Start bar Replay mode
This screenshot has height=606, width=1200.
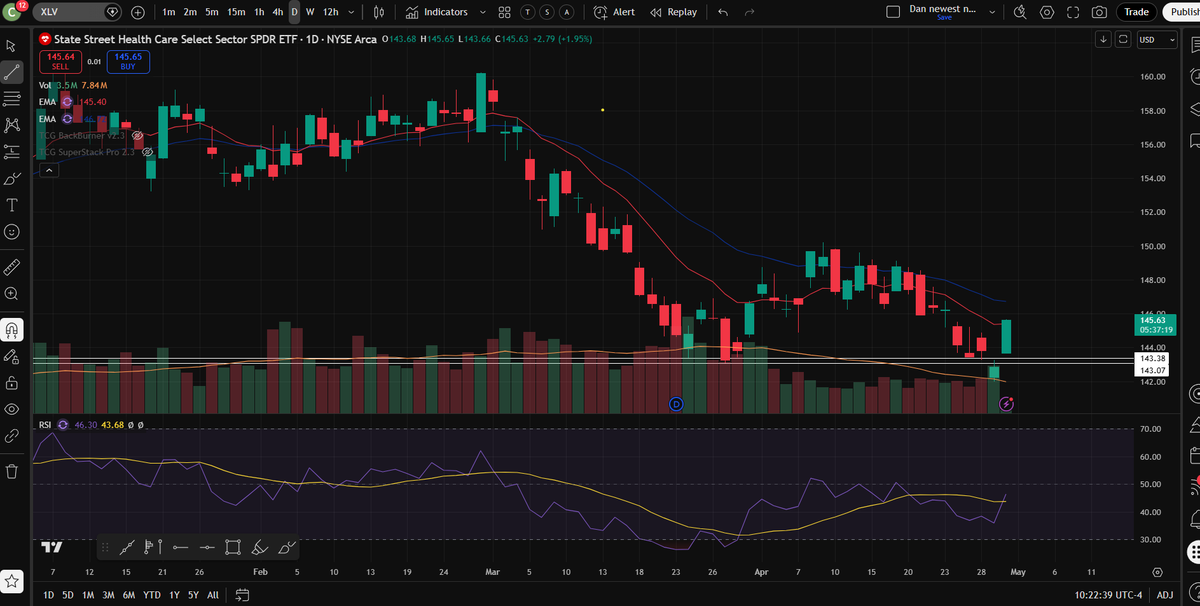[x=673, y=12]
